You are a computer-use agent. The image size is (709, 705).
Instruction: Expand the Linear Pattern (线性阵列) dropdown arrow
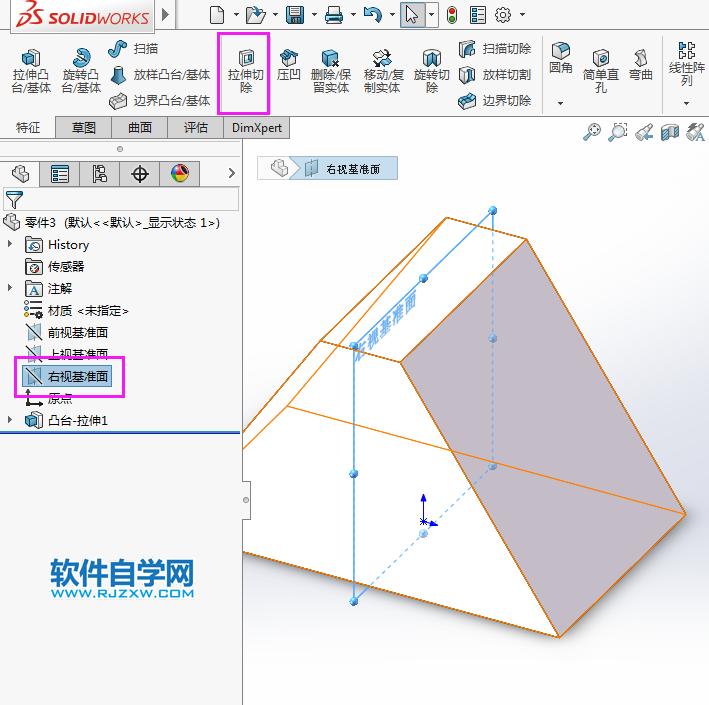coord(686,103)
